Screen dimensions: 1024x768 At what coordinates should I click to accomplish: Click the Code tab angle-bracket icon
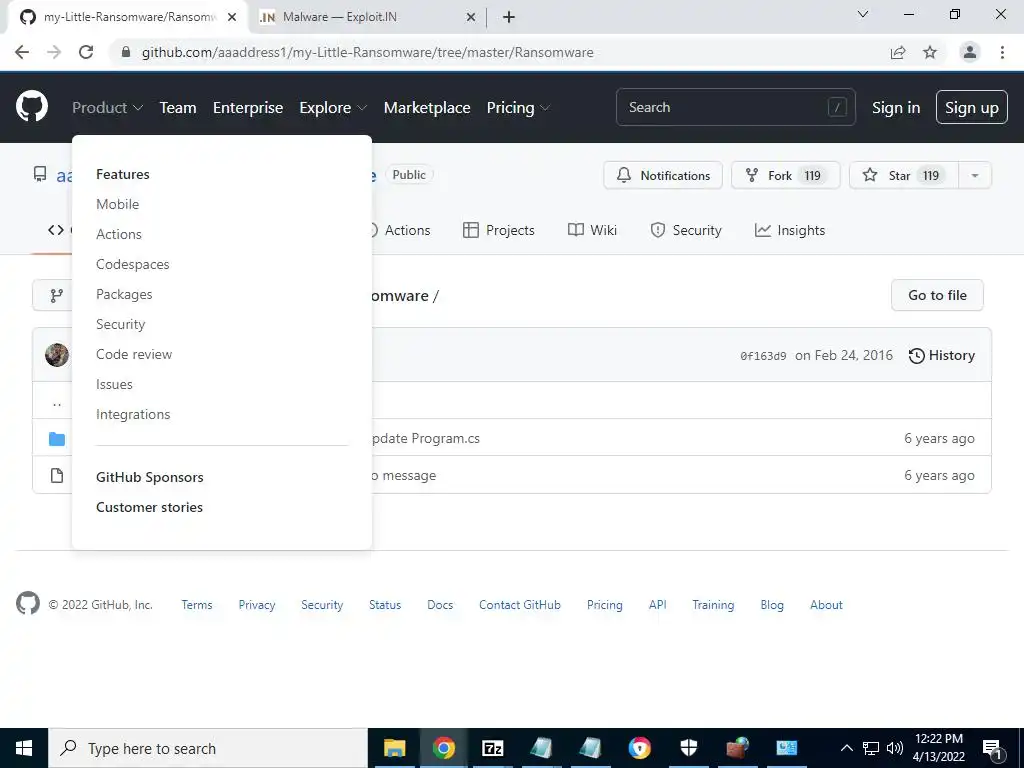[x=56, y=230]
